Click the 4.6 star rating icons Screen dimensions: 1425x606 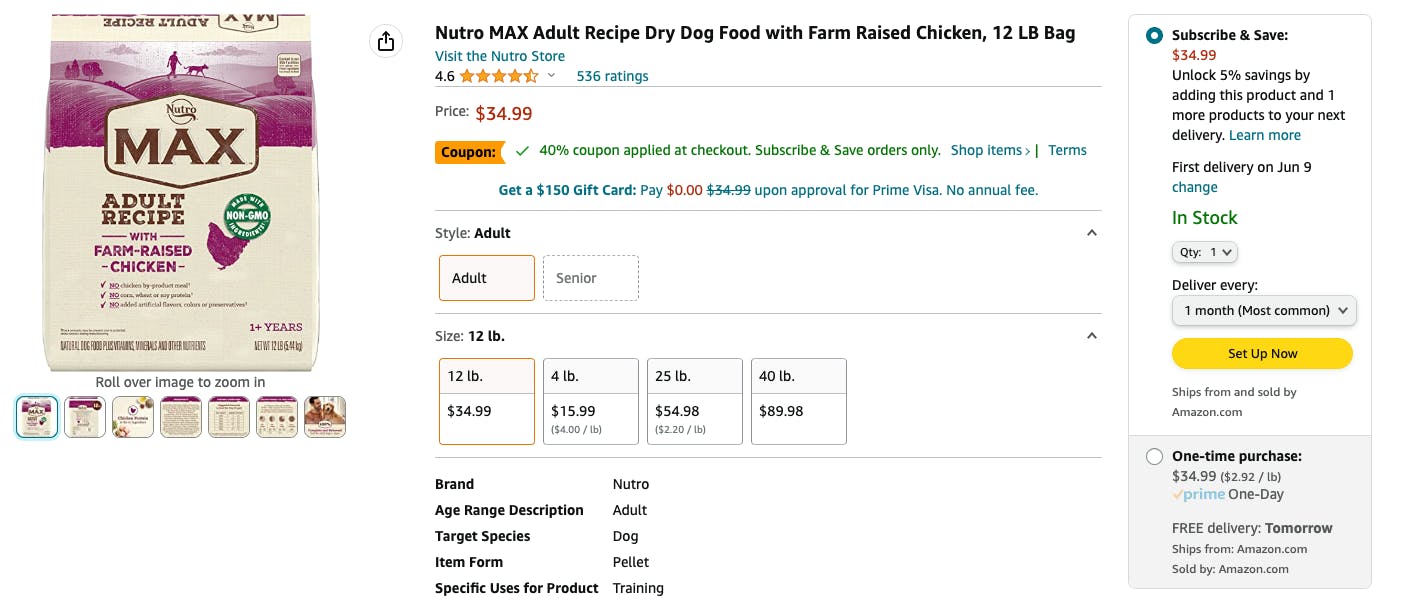498,76
